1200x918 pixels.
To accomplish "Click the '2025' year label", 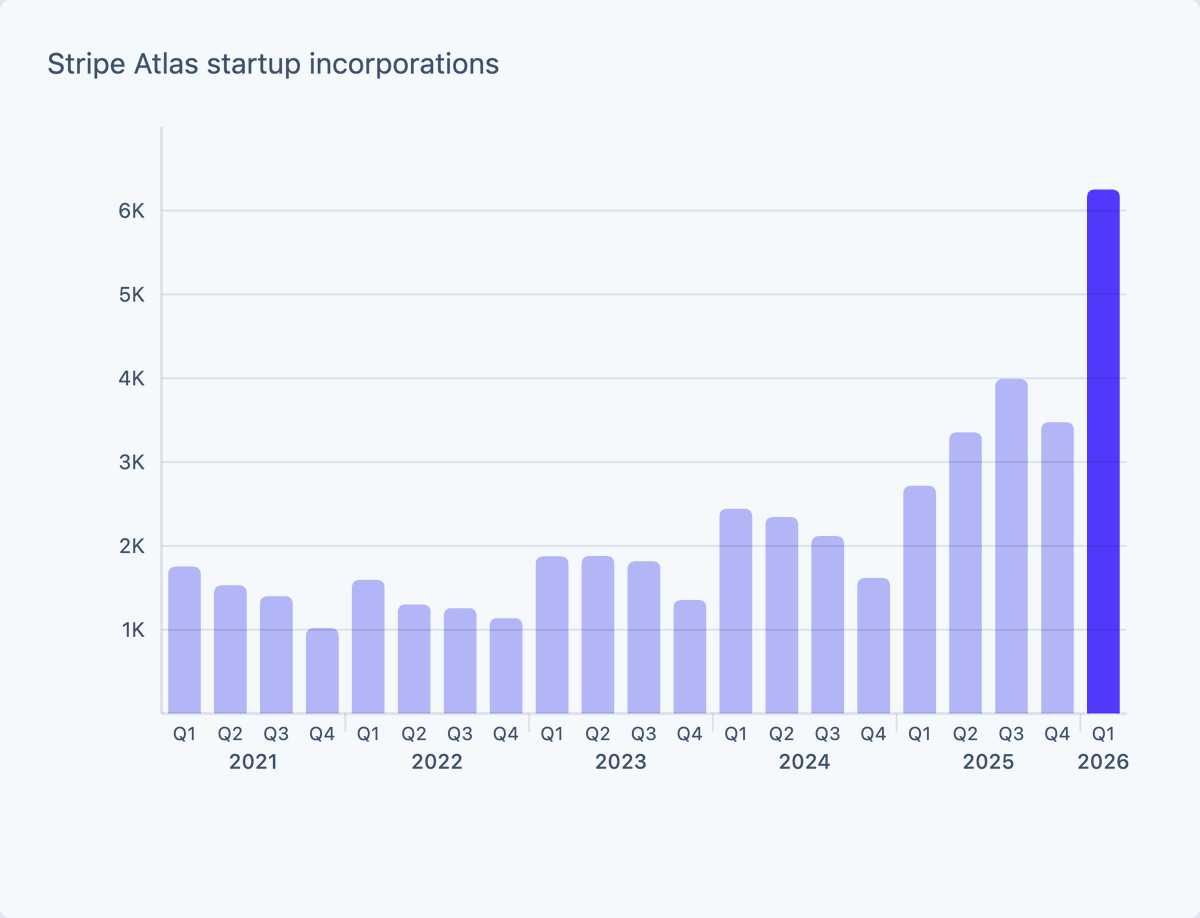I will pos(988,762).
